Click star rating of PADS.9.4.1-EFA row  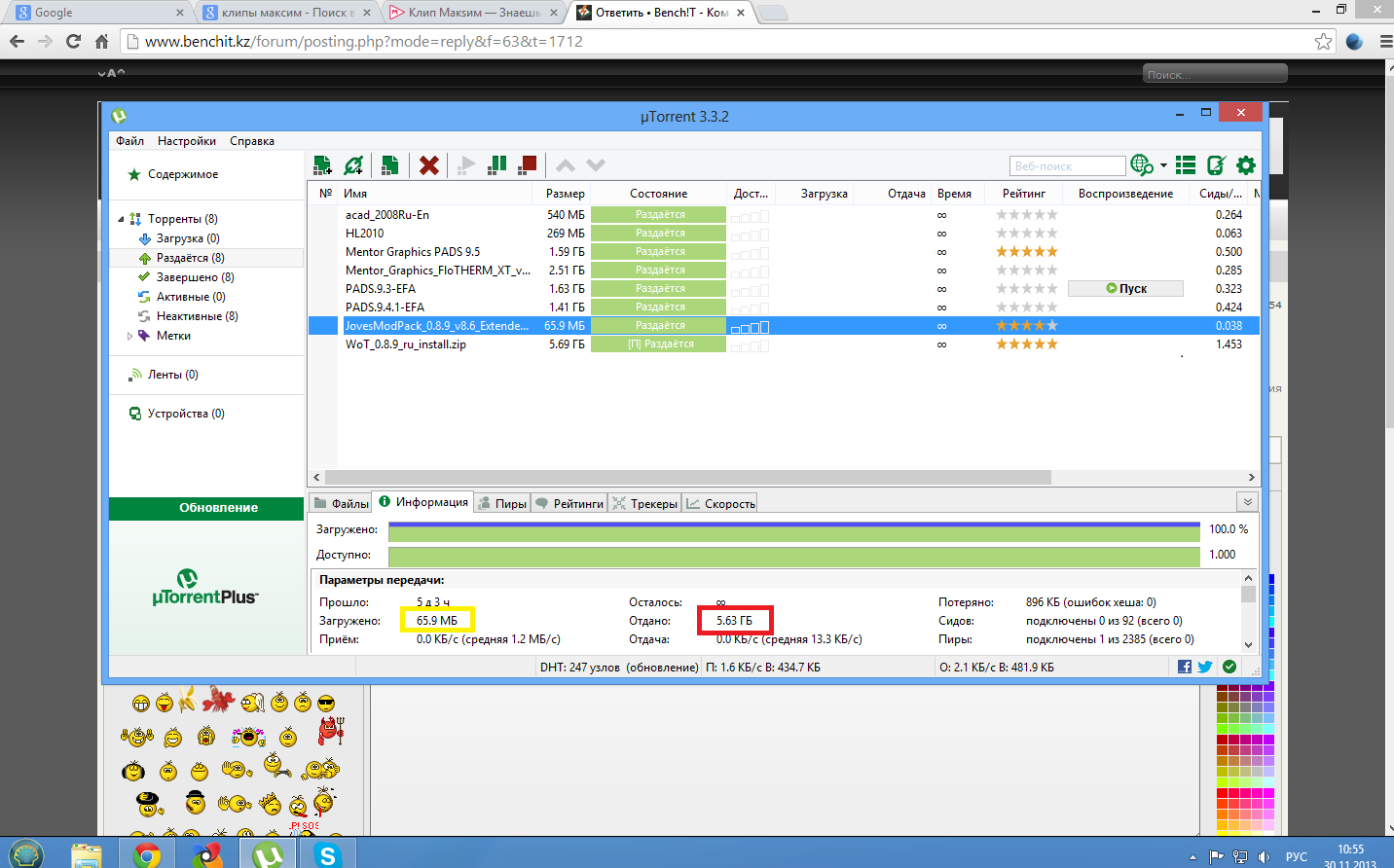tap(1026, 307)
